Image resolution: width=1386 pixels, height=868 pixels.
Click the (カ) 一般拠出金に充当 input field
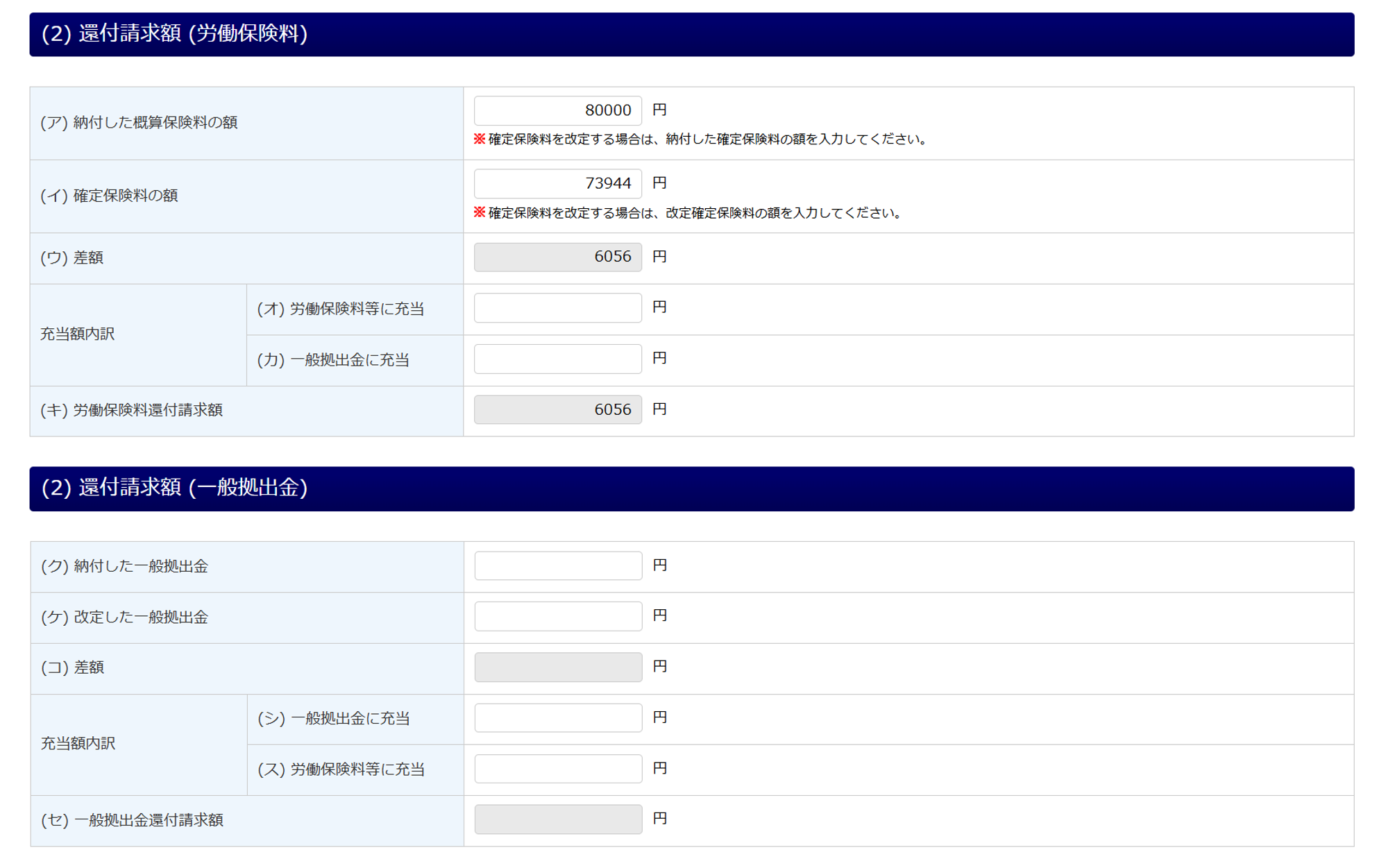tap(557, 359)
